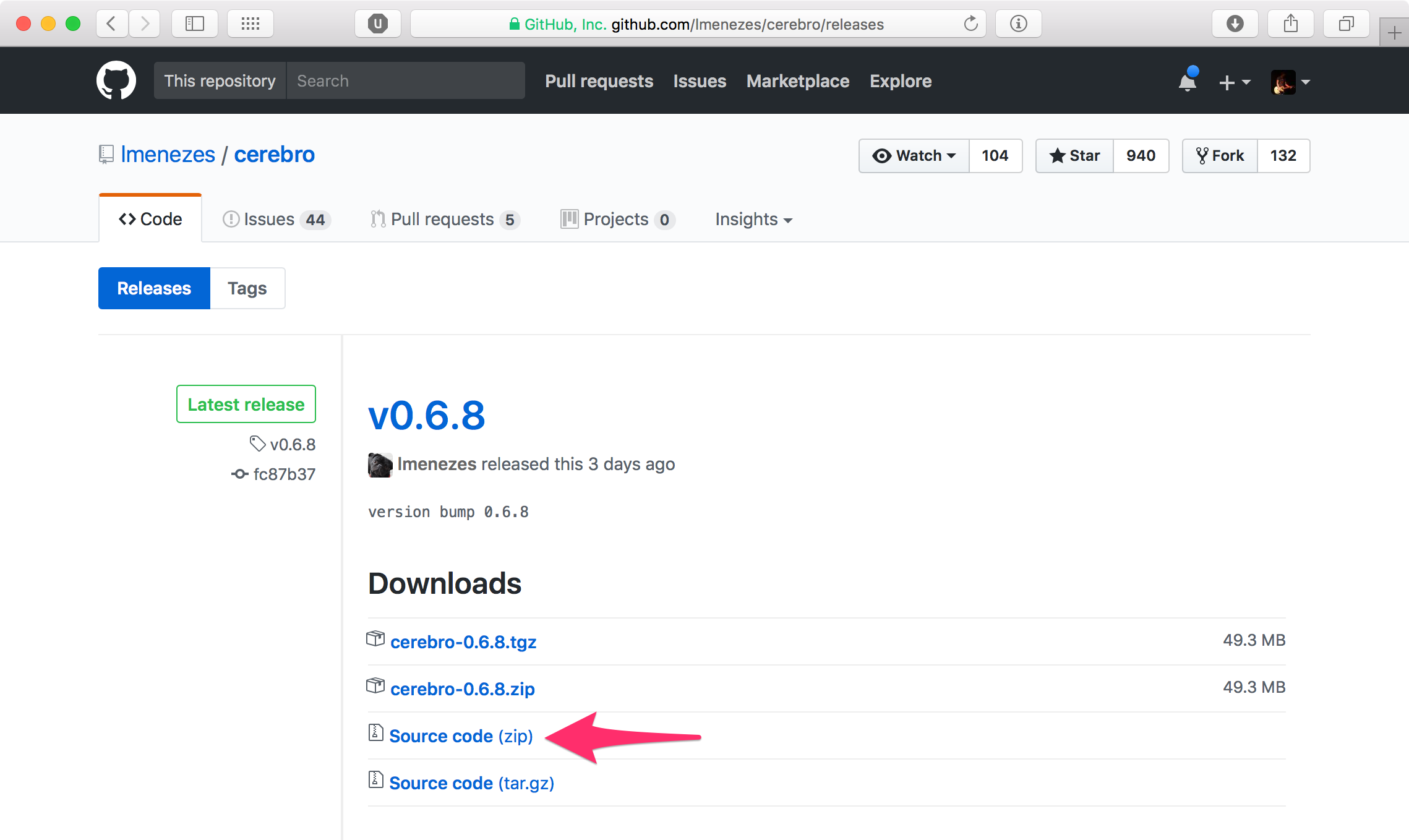Click the file icon of Source code (tar.gz)
This screenshot has height=840, width=1409.
tap(375, 779)
